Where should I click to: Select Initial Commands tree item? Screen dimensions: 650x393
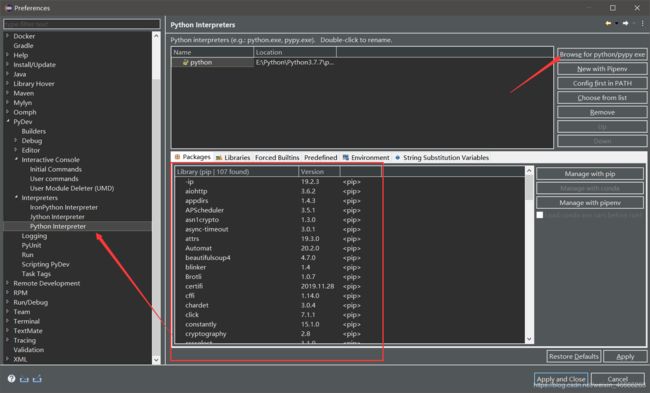click(56, 169)
